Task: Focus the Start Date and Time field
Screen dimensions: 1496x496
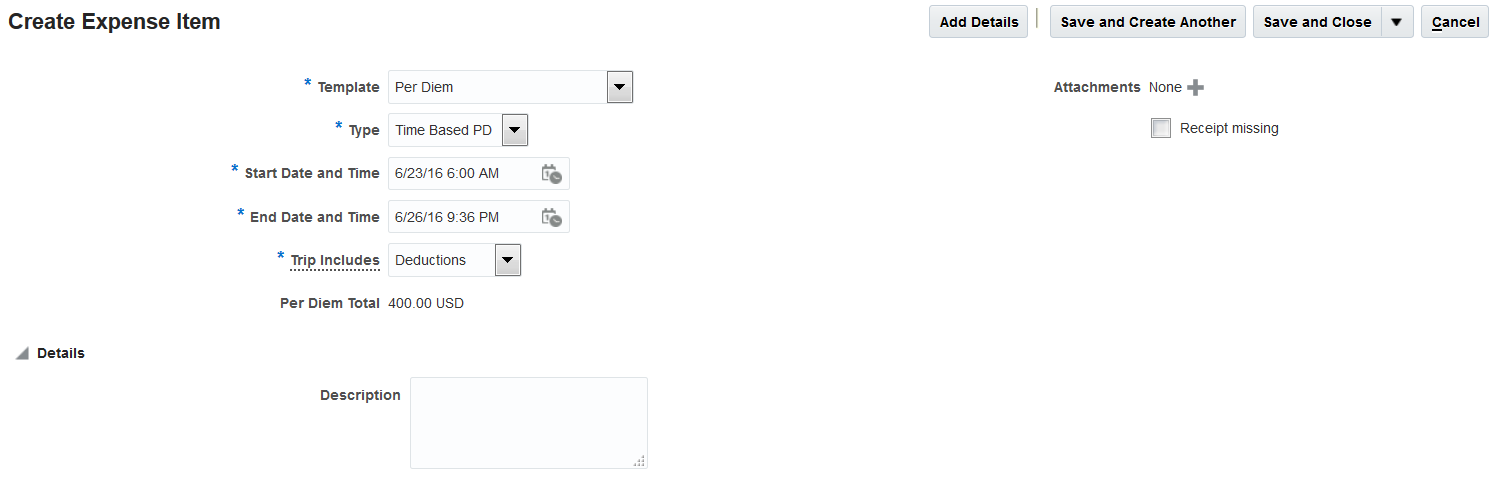Action: click(462, 174)
